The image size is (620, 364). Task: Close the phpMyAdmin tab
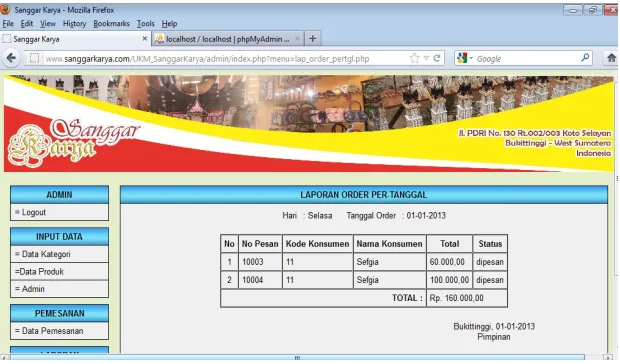[297, 39]
